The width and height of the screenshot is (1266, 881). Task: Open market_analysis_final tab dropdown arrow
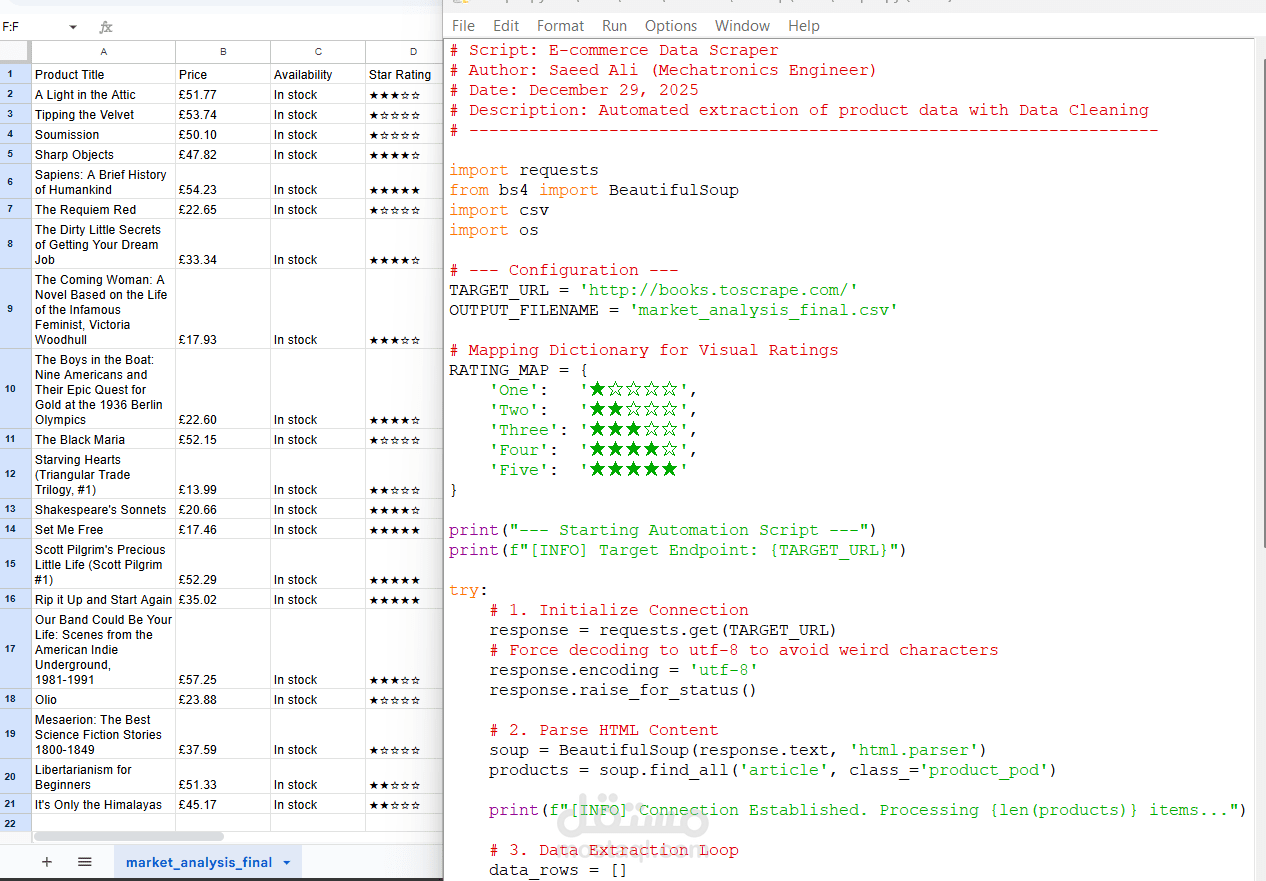287,862
